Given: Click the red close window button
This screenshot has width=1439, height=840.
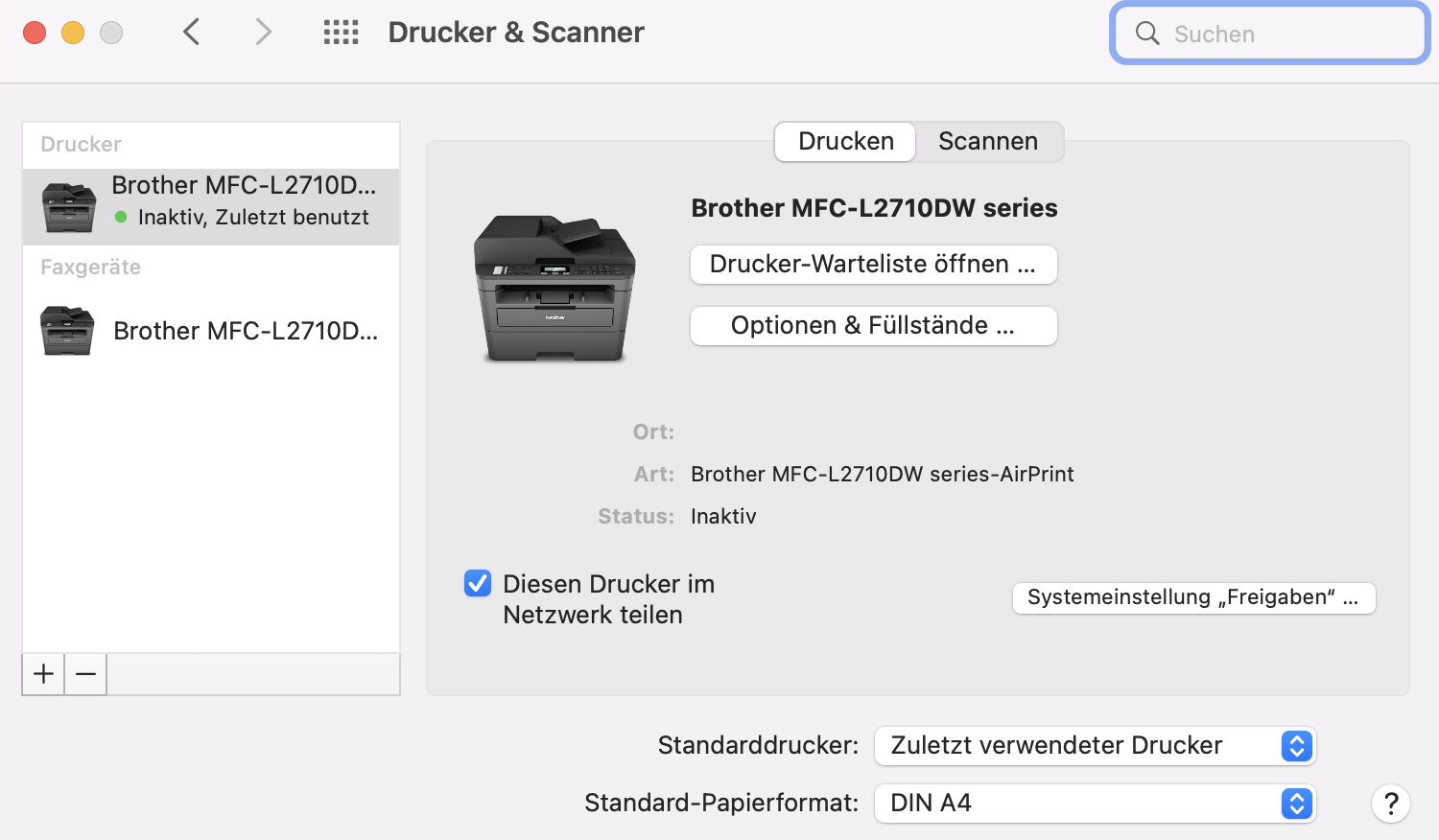Looking at the screenshot, I should pyautogui.click(x=35, y=33).
